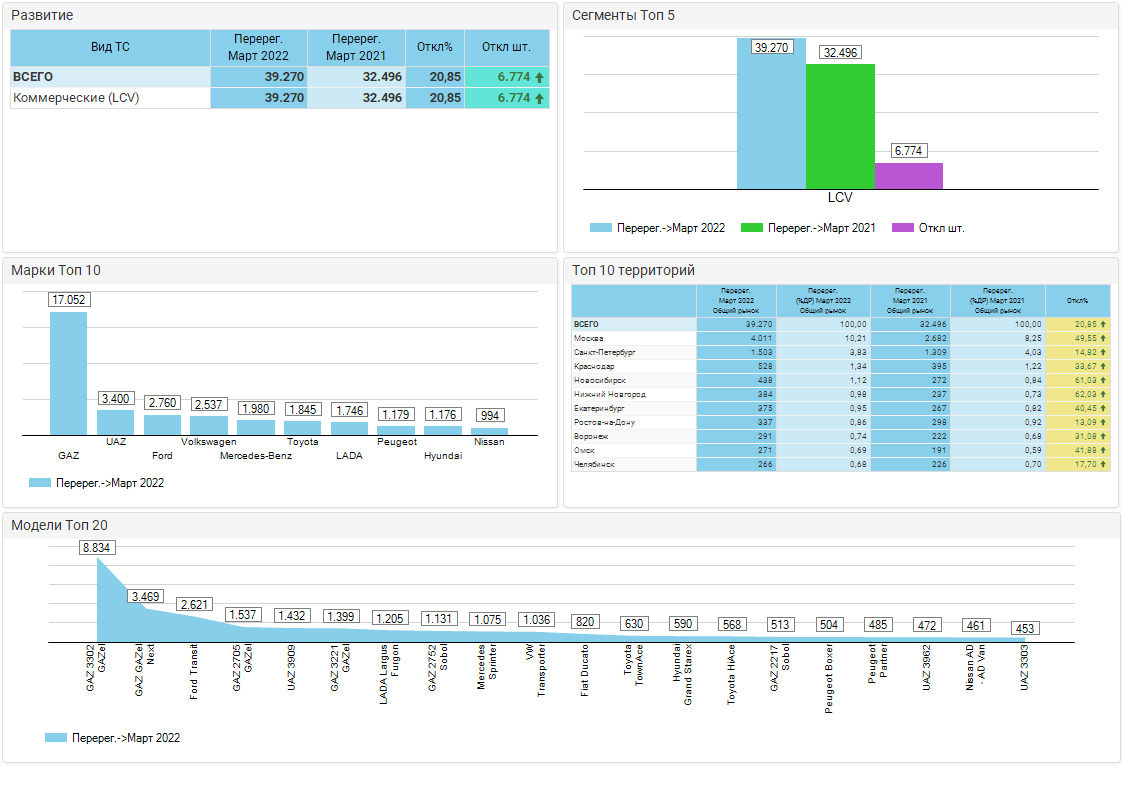Click the arrow beside Новосибирск's 61,03 value
The height and width of the screenshot is (793, 1122).
[x=1102, y=381]
